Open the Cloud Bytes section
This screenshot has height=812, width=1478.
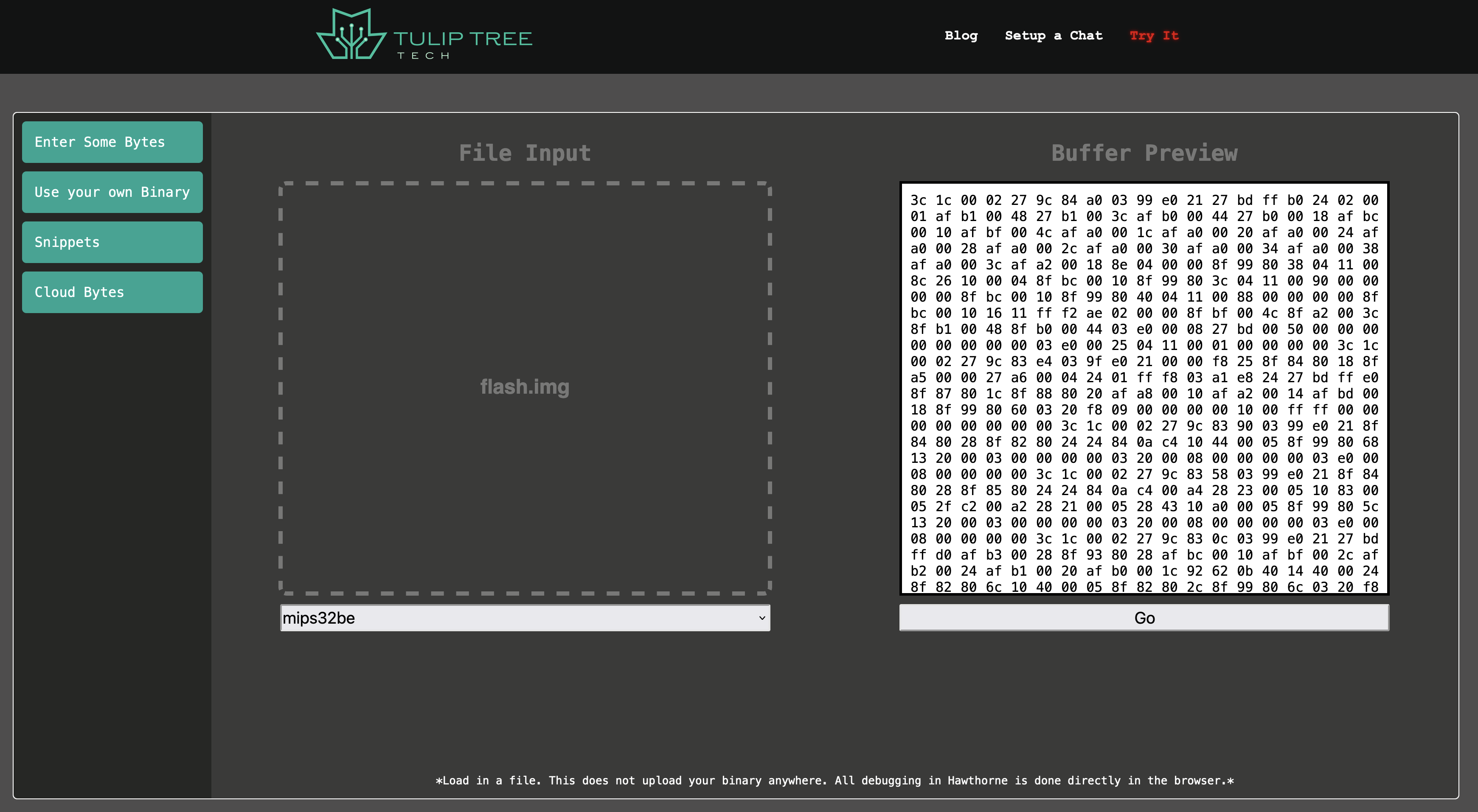[x=112, y=292]
